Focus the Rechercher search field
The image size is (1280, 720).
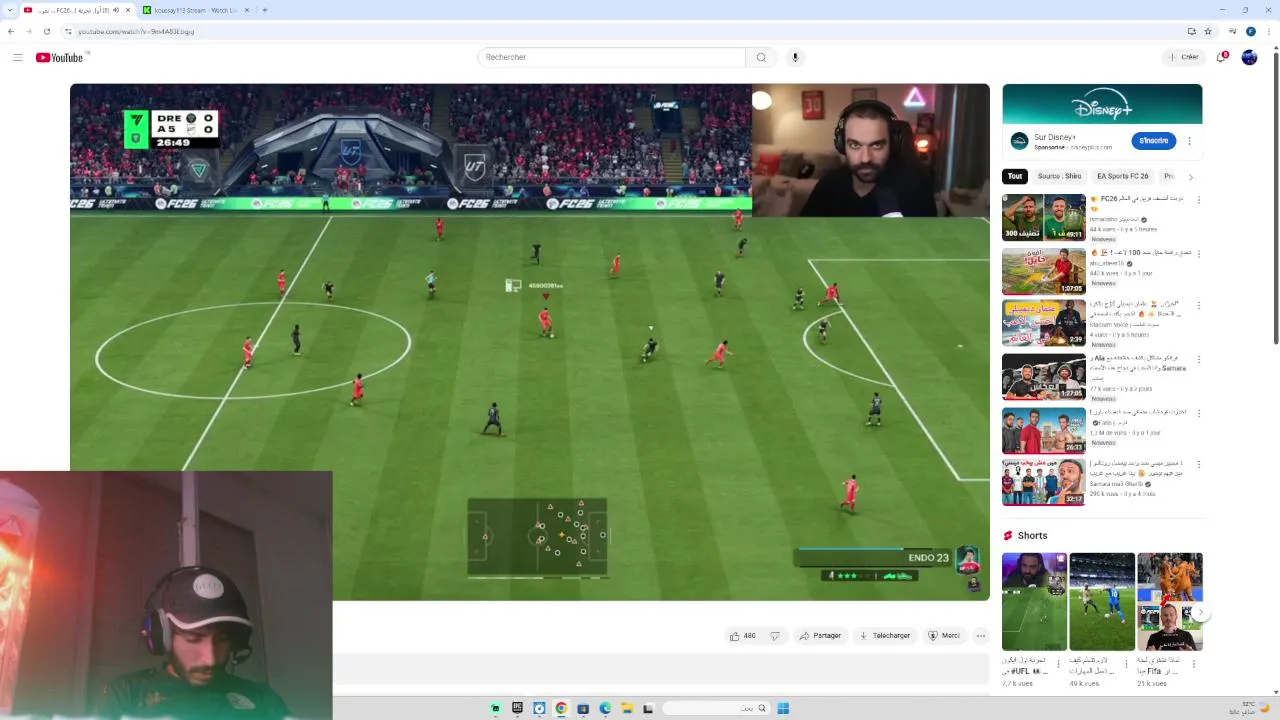[612, 57]
